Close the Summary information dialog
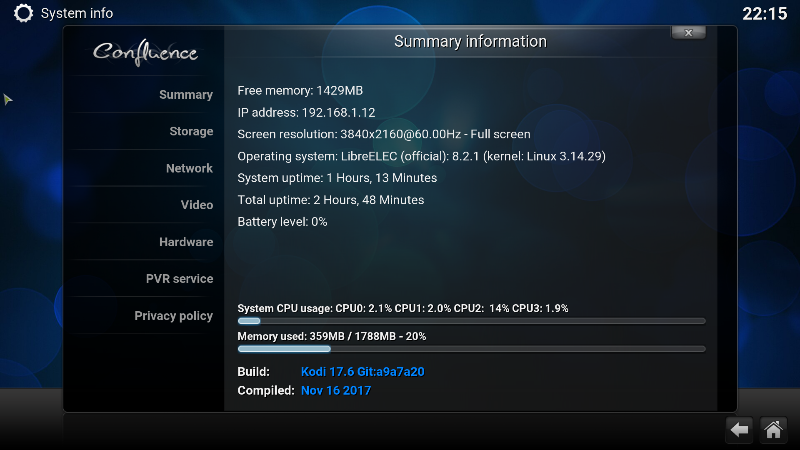This screenshot has width=800, height=450. [688, 33]
